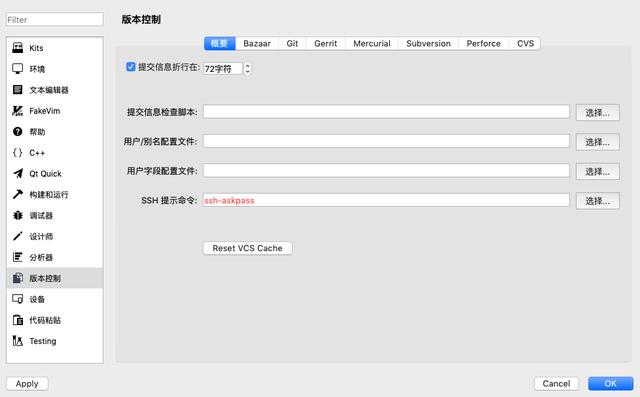Select the 设计师 pencil icon
Screen dimensions: 640x397
[x=18, y=236]
